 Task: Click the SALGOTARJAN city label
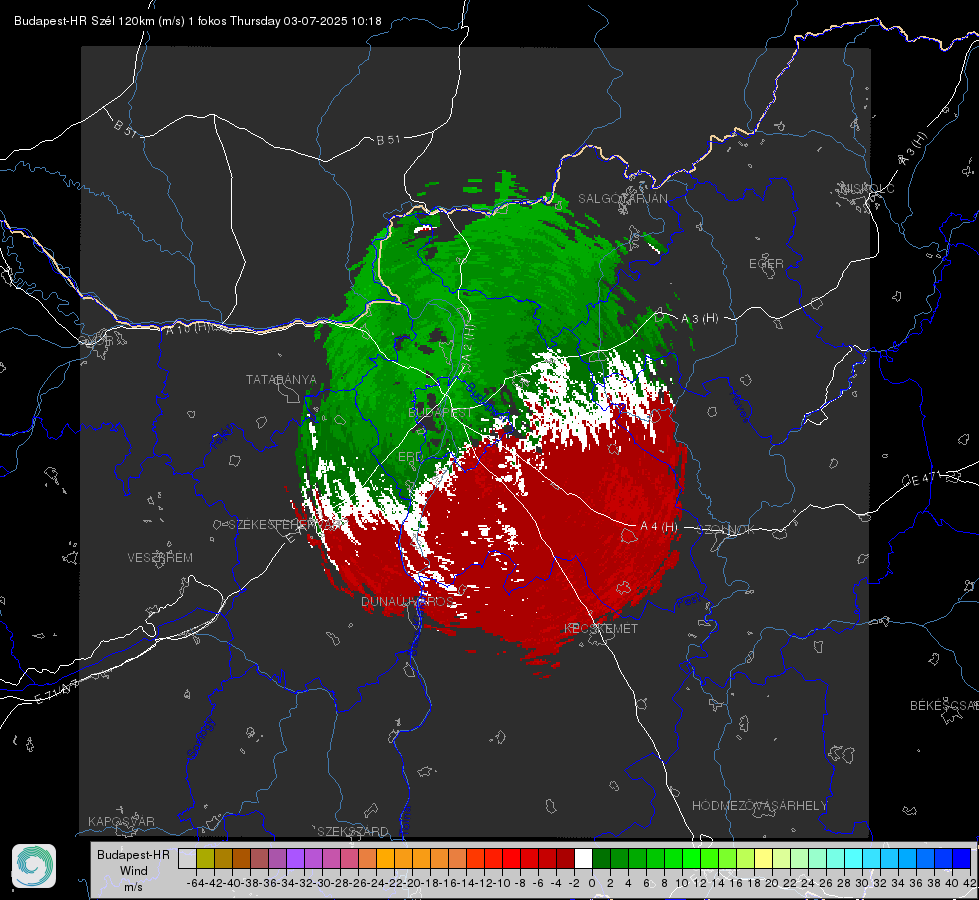(x=622, y=199)
